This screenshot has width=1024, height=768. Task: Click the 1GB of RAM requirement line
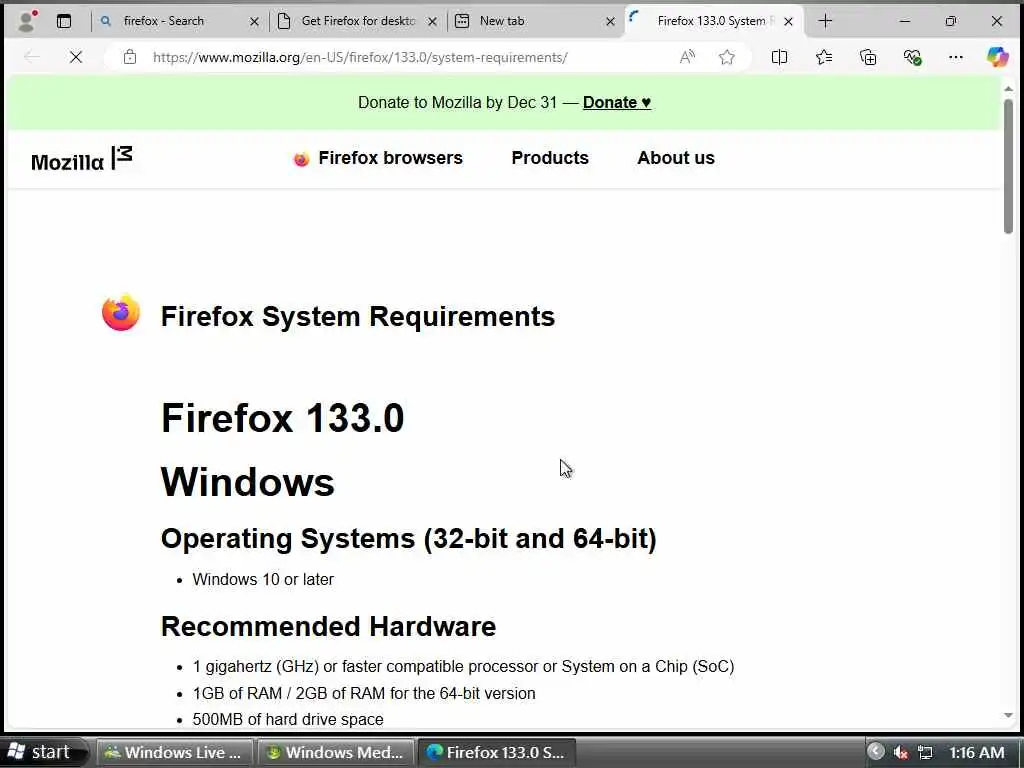tap(364, 693)
